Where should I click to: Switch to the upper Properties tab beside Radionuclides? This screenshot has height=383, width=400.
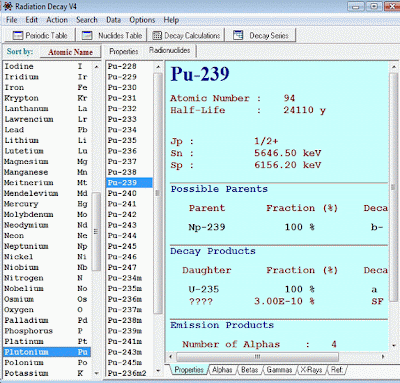124,51
